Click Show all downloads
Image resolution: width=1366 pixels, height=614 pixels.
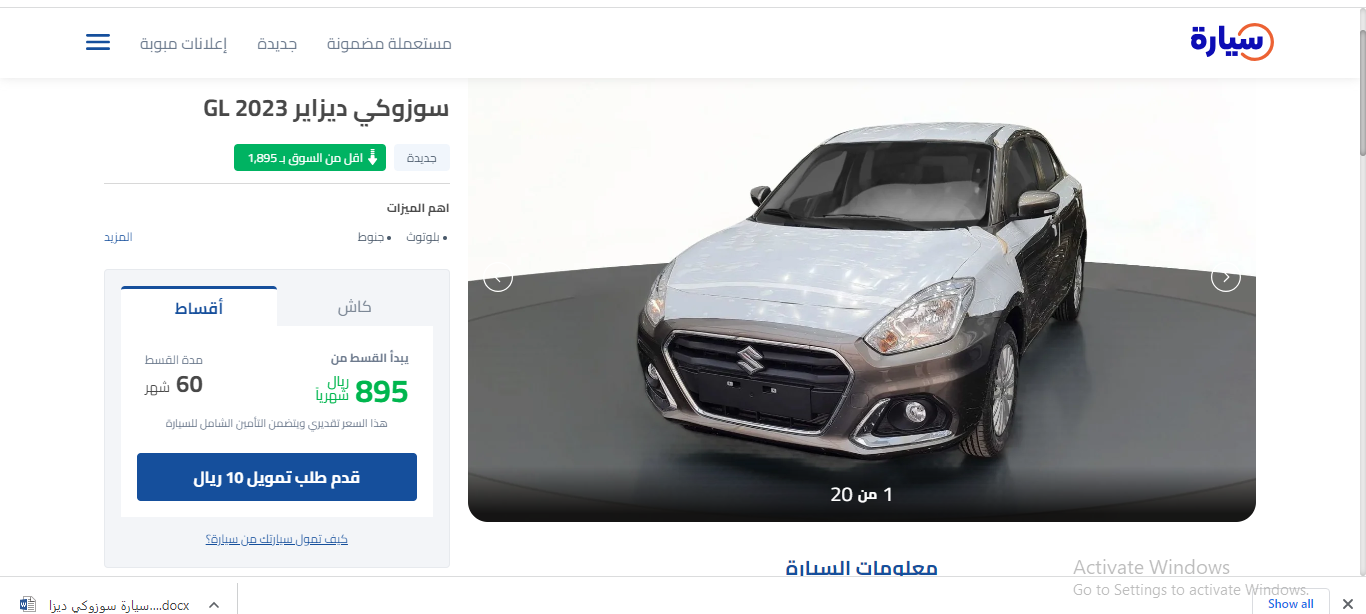point(1291,603)
